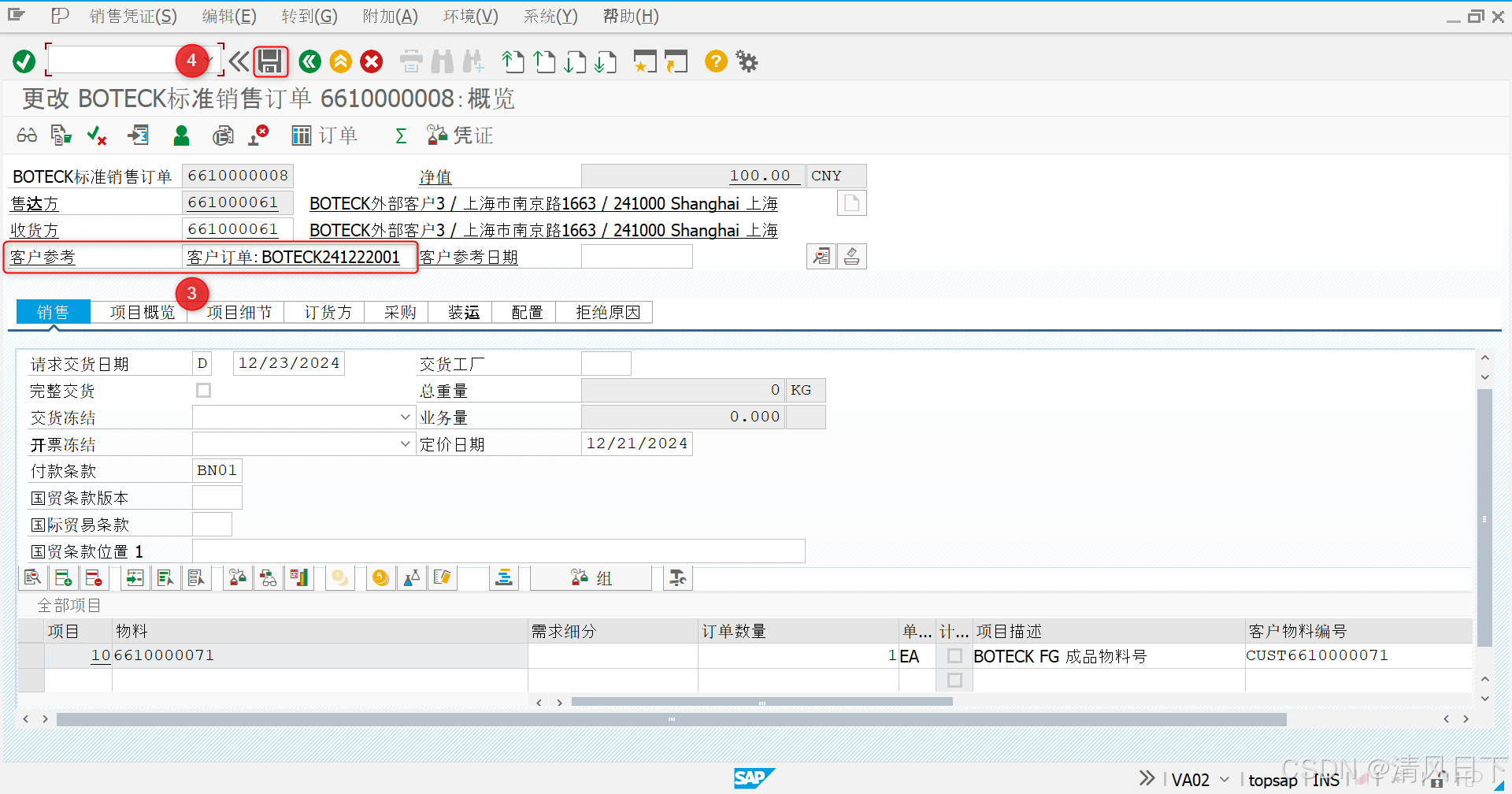Click the green Enter checkmark icon
This screenshot has height=794, width=1512.
click(24, 61)
